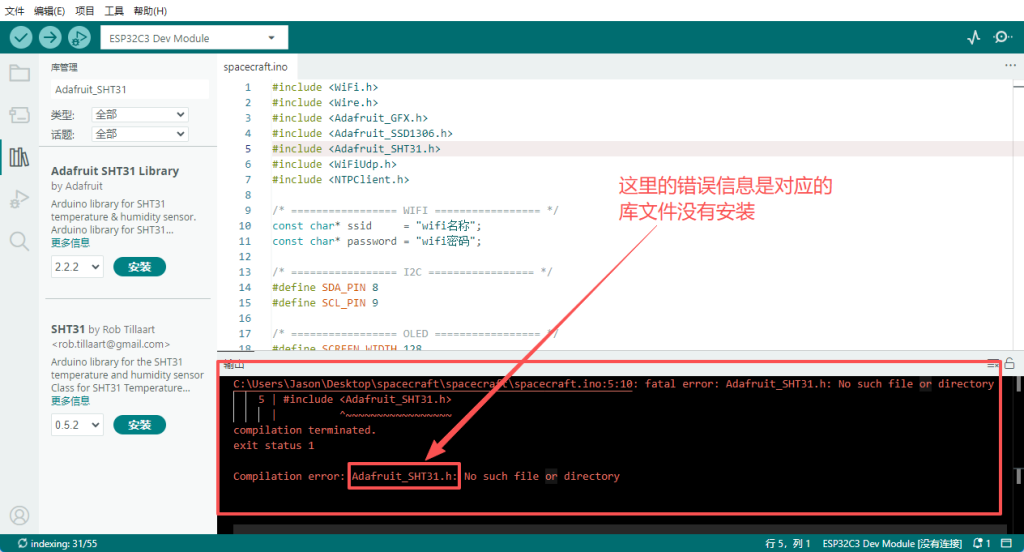Expand the ESP32C3 Dev Module board selector
Viewport: 1024px width, 552px height.
pos(194,38)
